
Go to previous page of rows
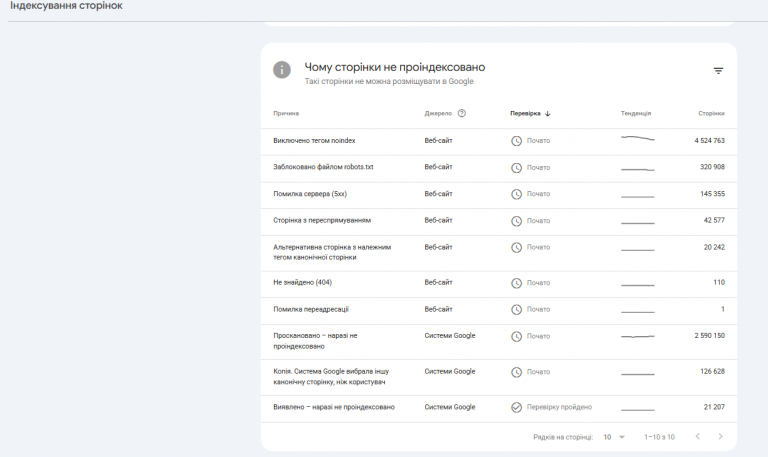click(x=697, y=436)
